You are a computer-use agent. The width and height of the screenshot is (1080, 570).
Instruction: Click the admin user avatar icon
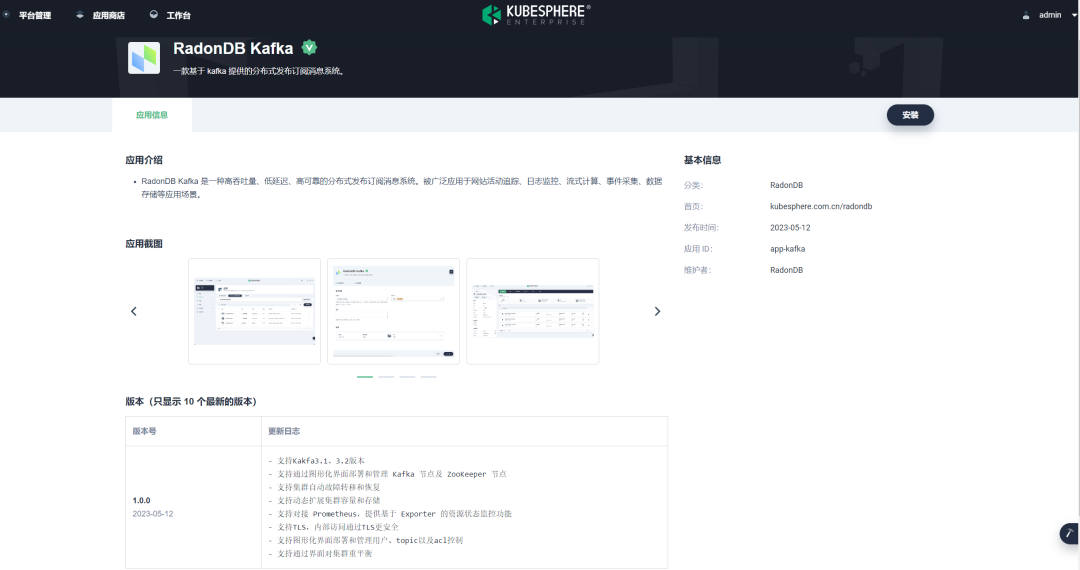pos(1026,15)
